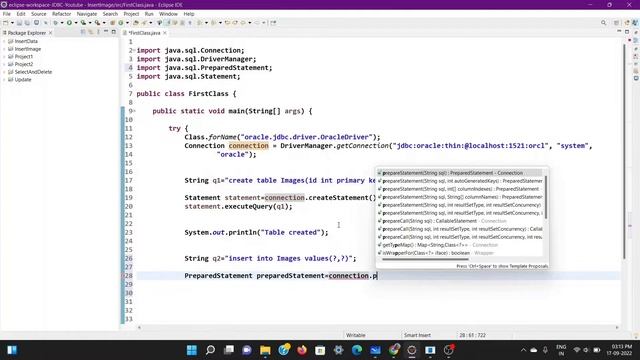Open Microsoft Edge from the taskbar
Image resolution: width=640 pixels, height=360 pixels.
click(x=357, y=350)
